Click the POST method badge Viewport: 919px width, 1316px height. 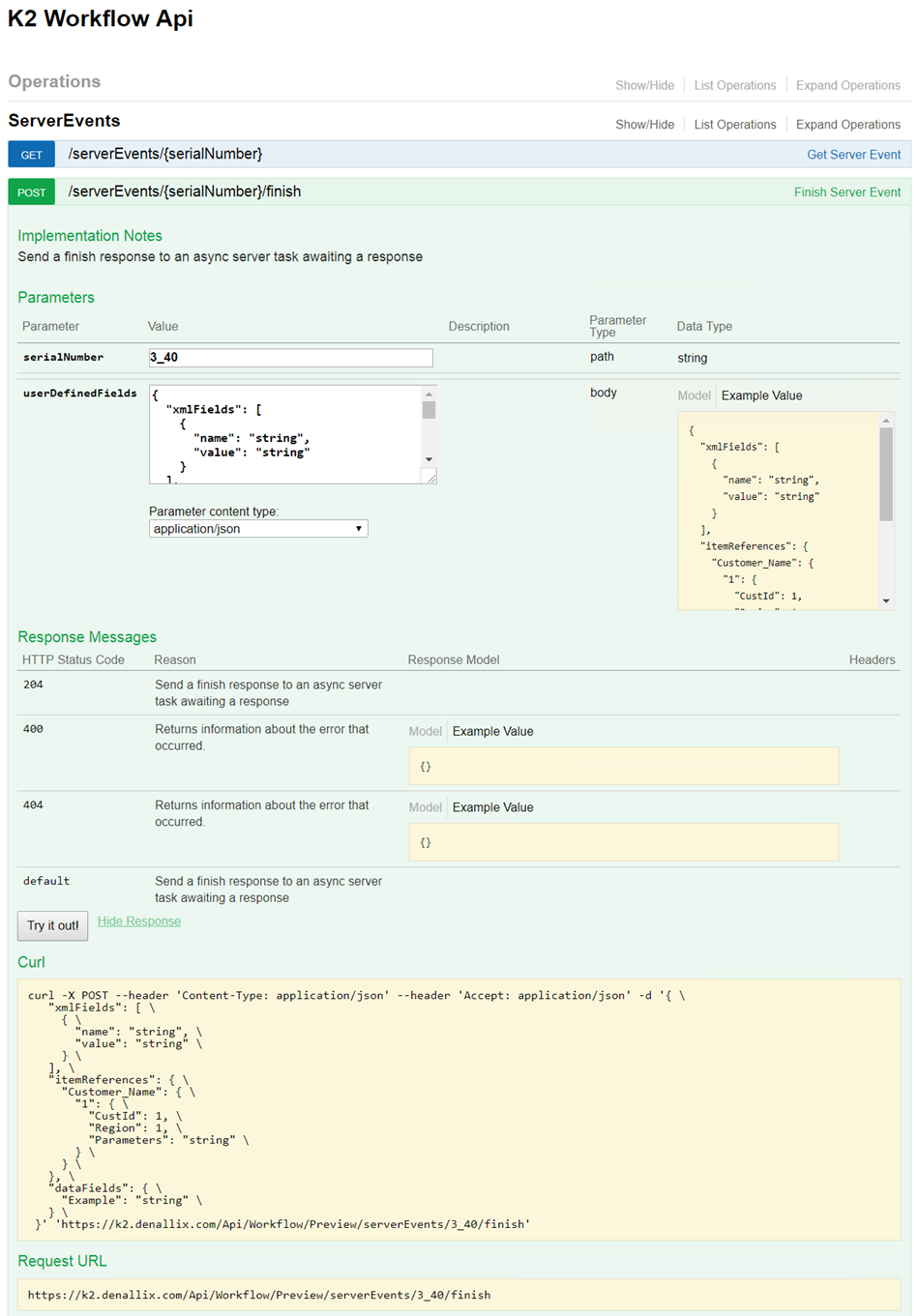(x=32, y=192)
